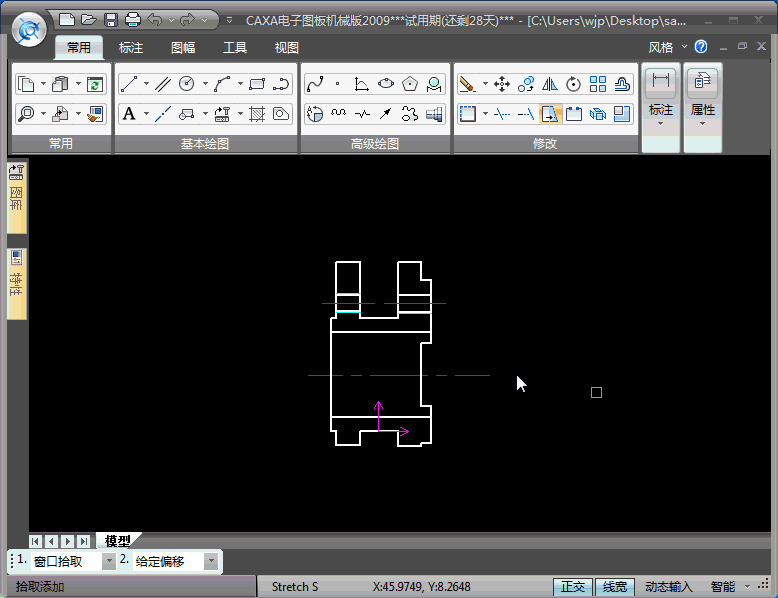Click the Ellipse tool in 高级绘图
This screenshot has height=598, width=778.
[x=386, y=84]
